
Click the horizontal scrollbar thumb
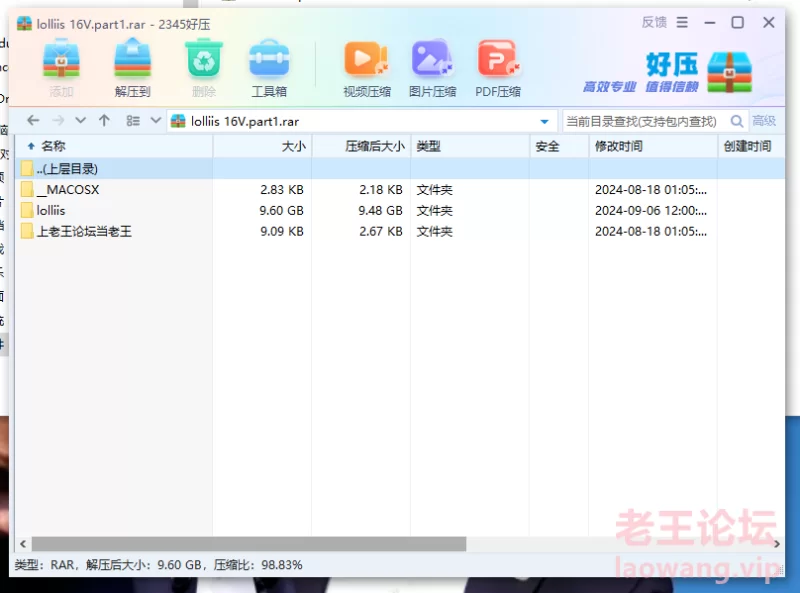tap(249, 544)
